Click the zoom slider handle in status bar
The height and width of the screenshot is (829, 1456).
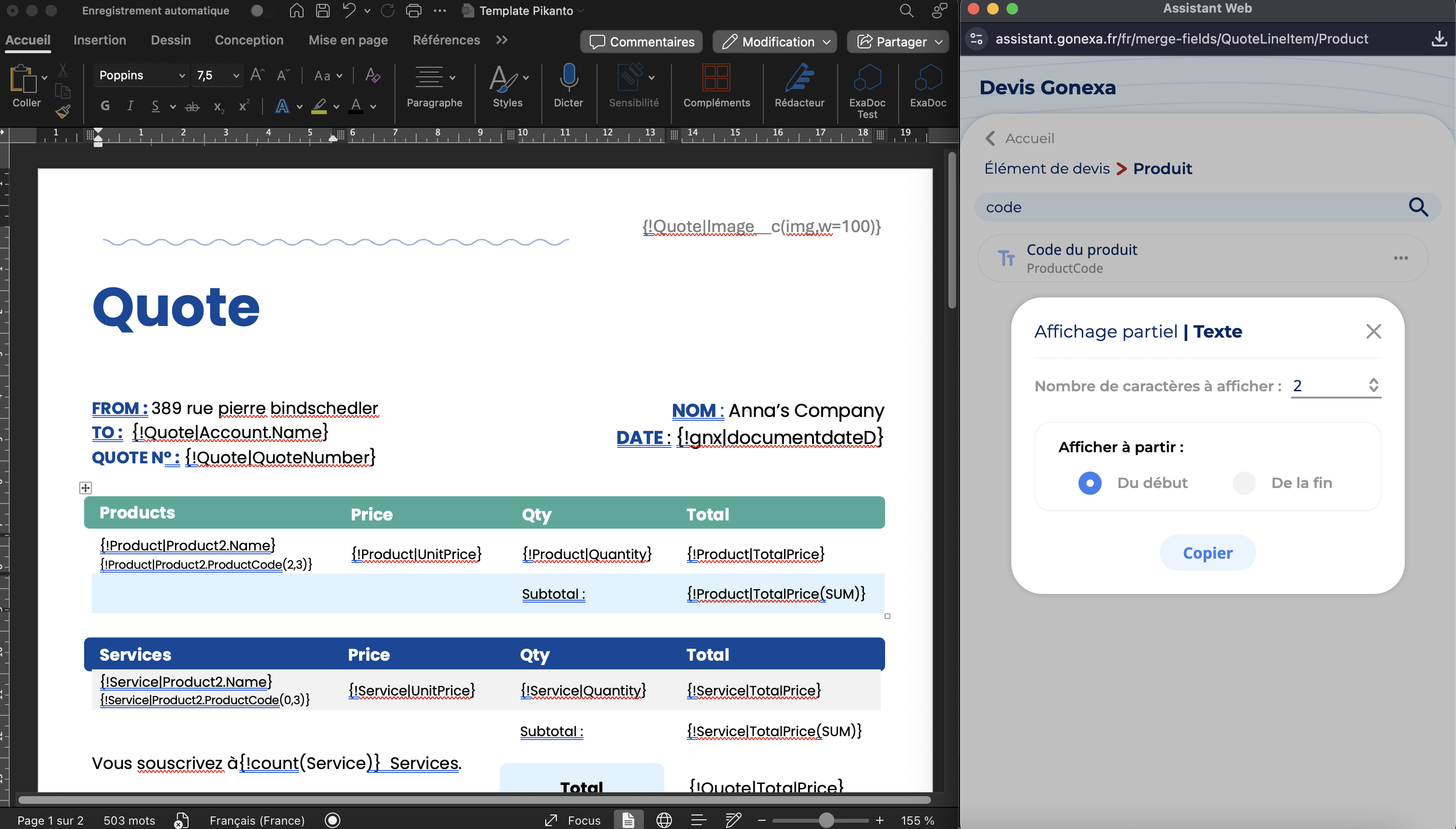point(826,820)
